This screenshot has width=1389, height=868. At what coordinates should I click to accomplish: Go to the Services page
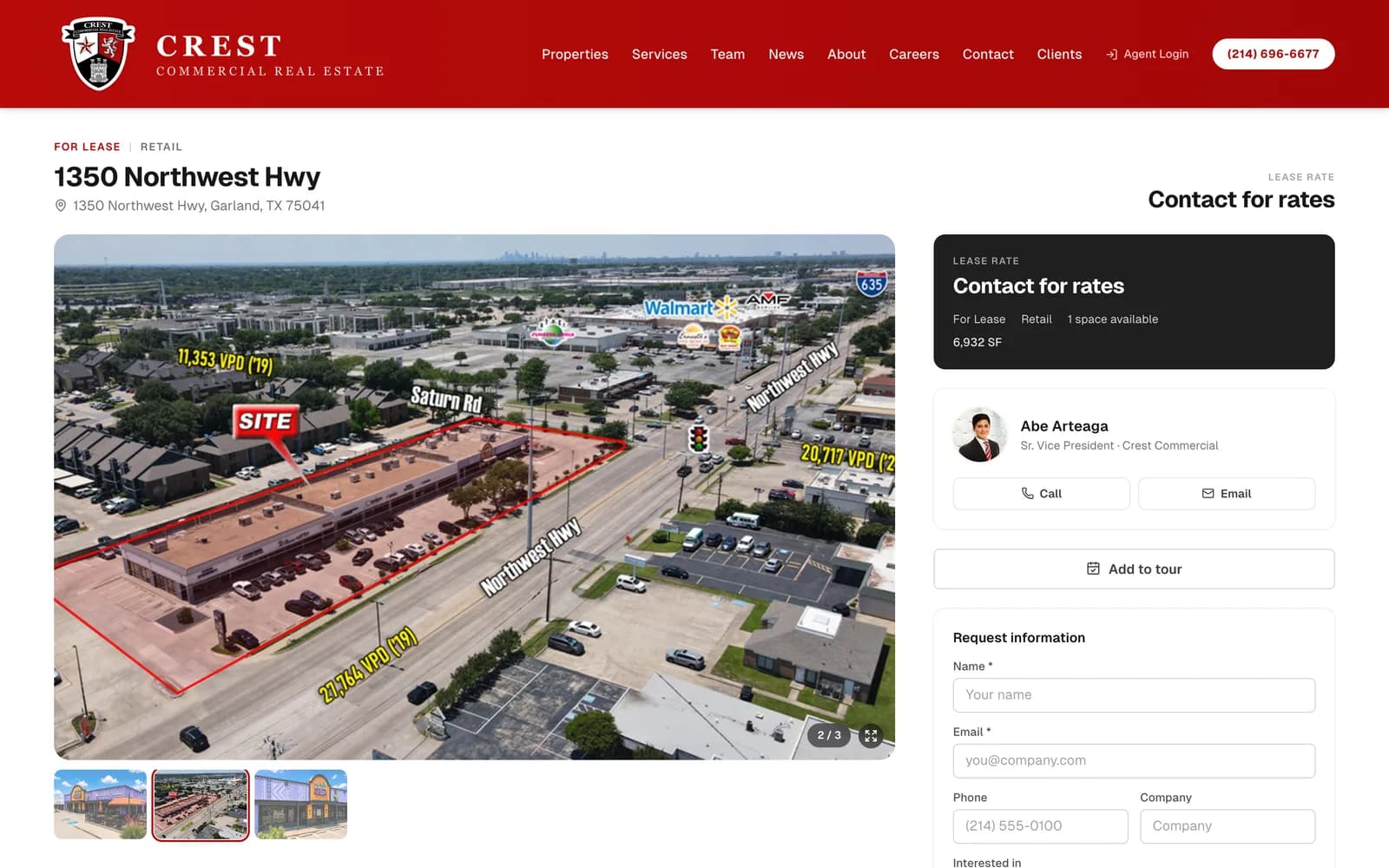tap(659, 54)
